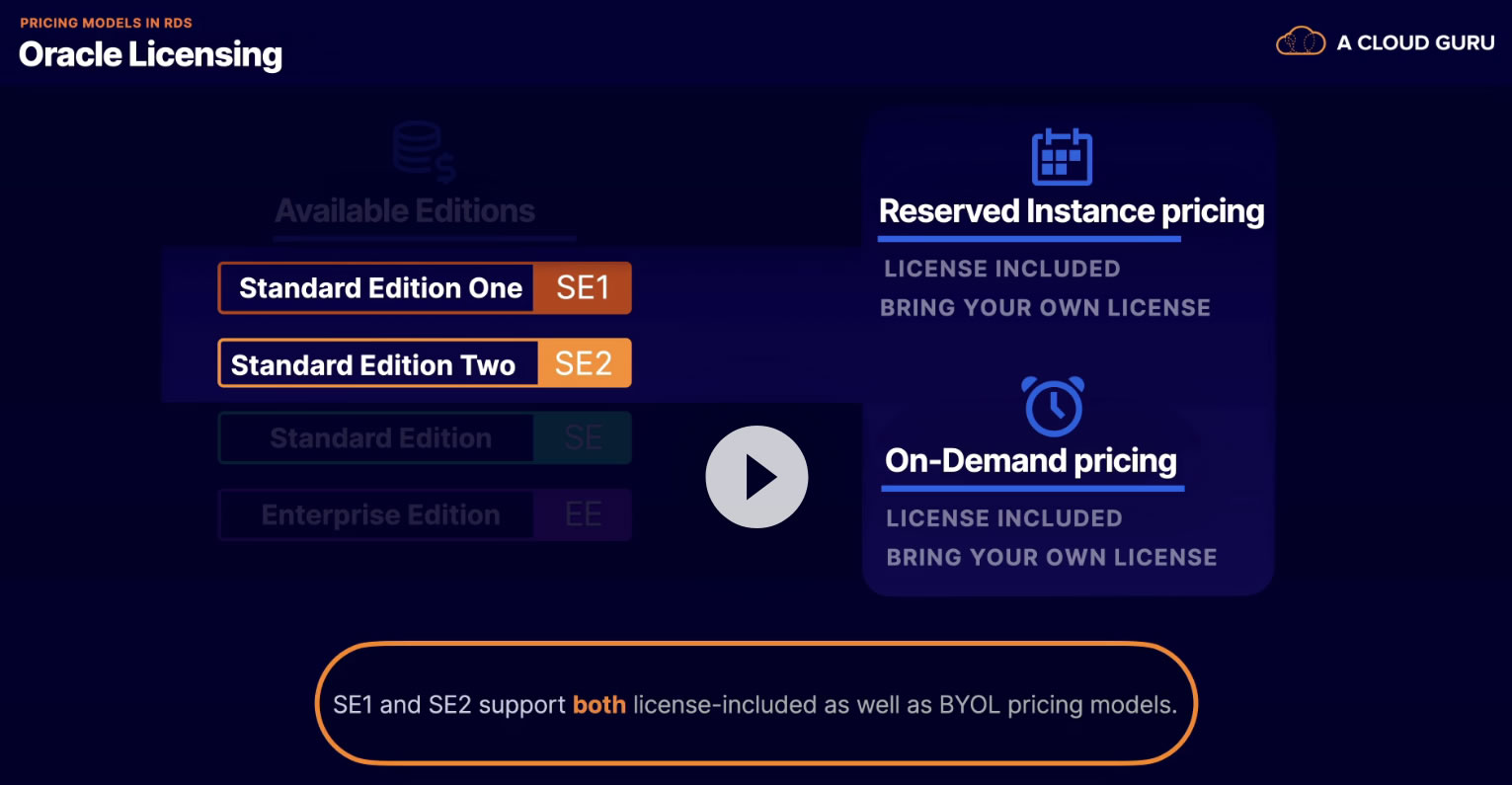Click the SE1 badge
Viewport: 1512px width, 785px height.
click(583, 288)
